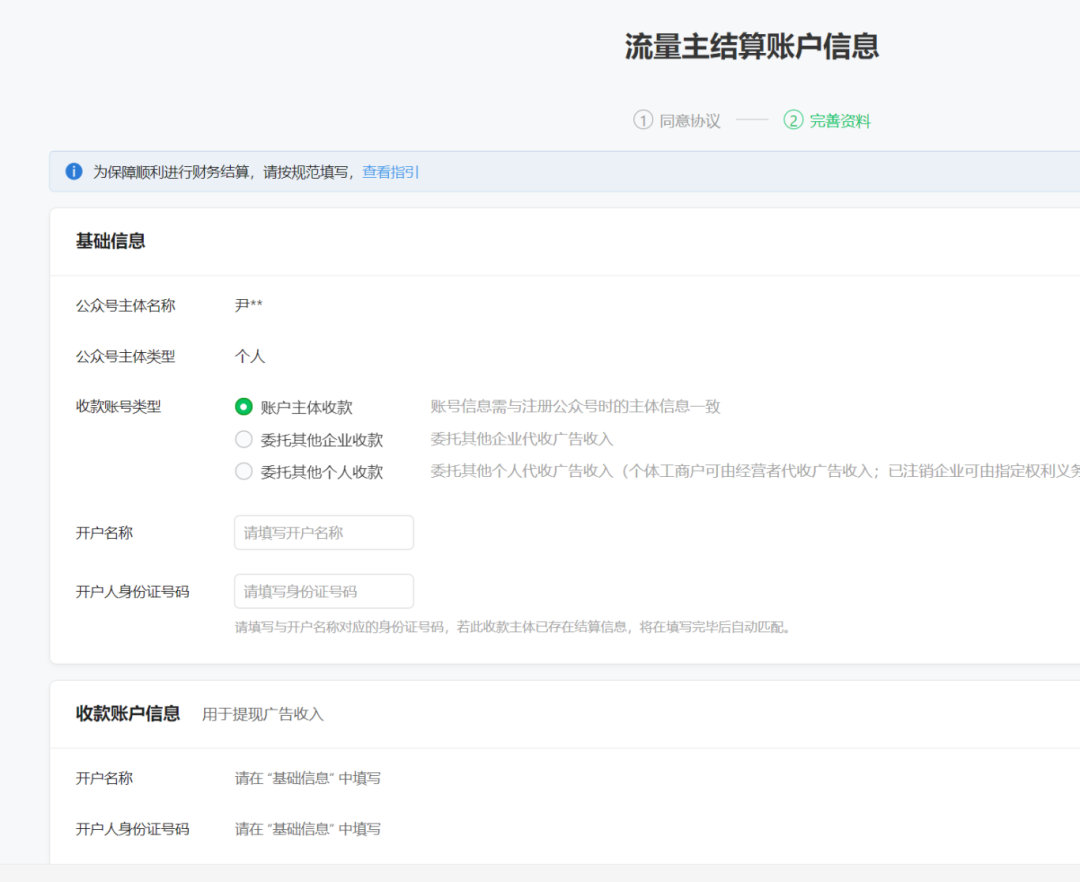Screen dimensions: 1080x882
Task: Open the 查看指引 guidance link
Action: 390,172
